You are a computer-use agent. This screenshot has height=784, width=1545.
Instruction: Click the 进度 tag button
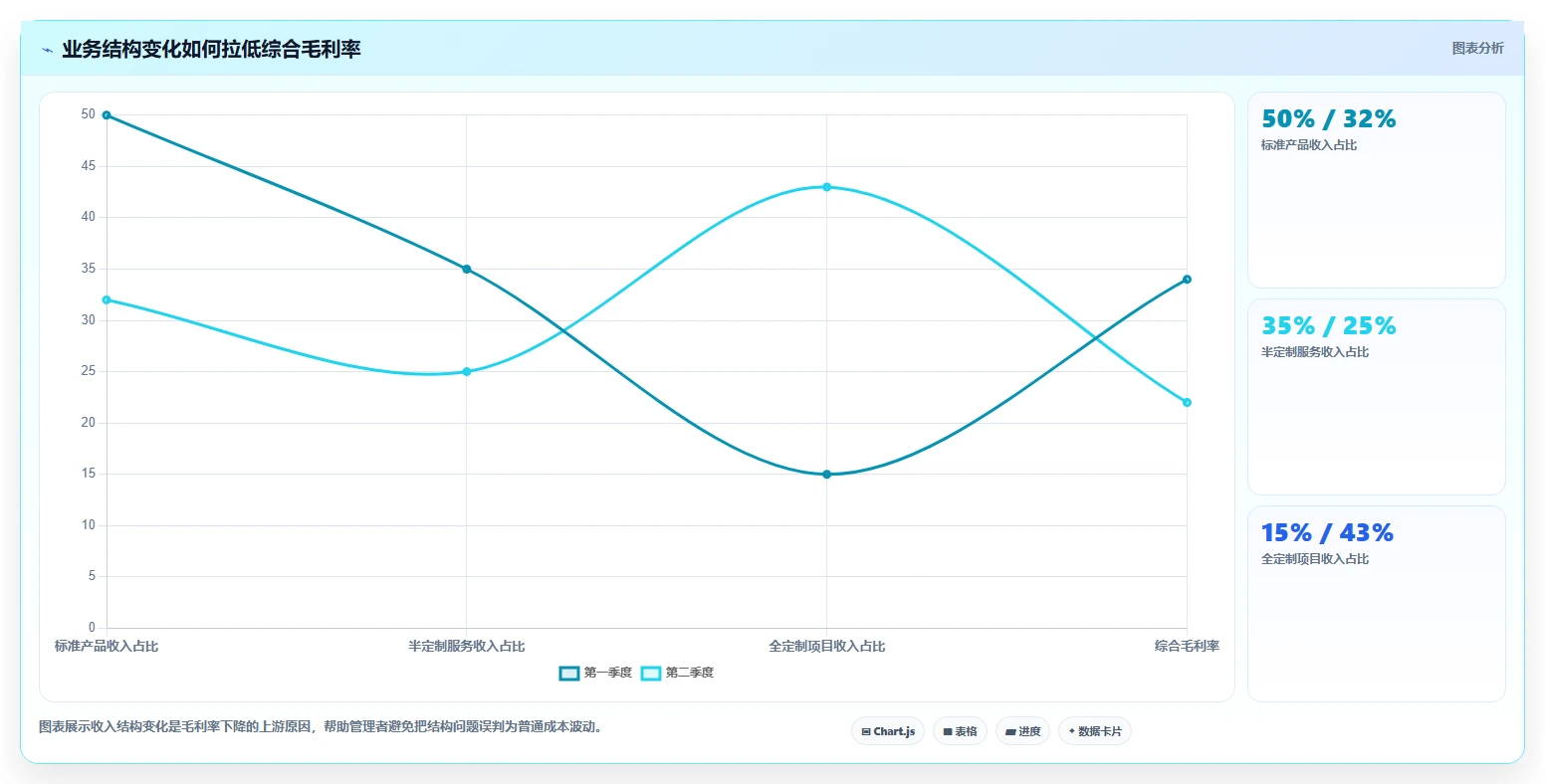pos(1022,731)
